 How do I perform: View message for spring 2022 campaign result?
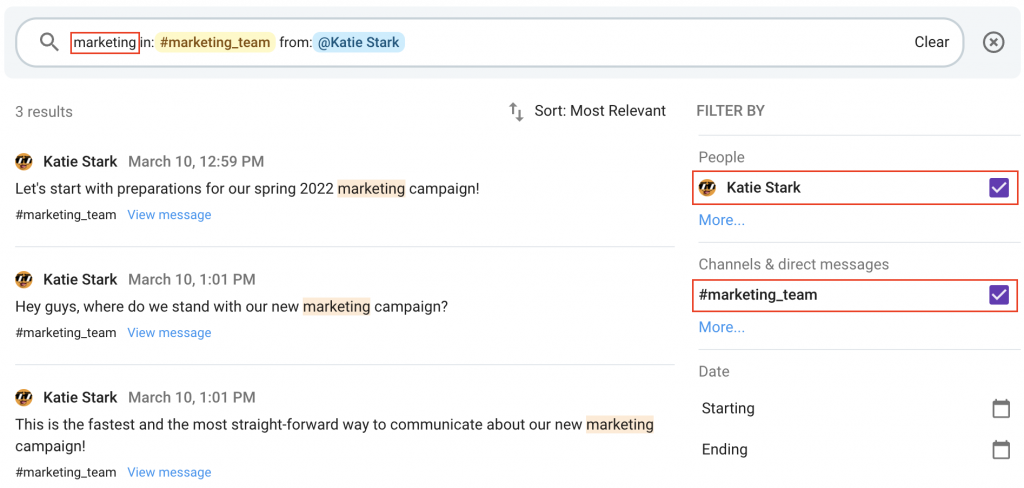(169, 214)
